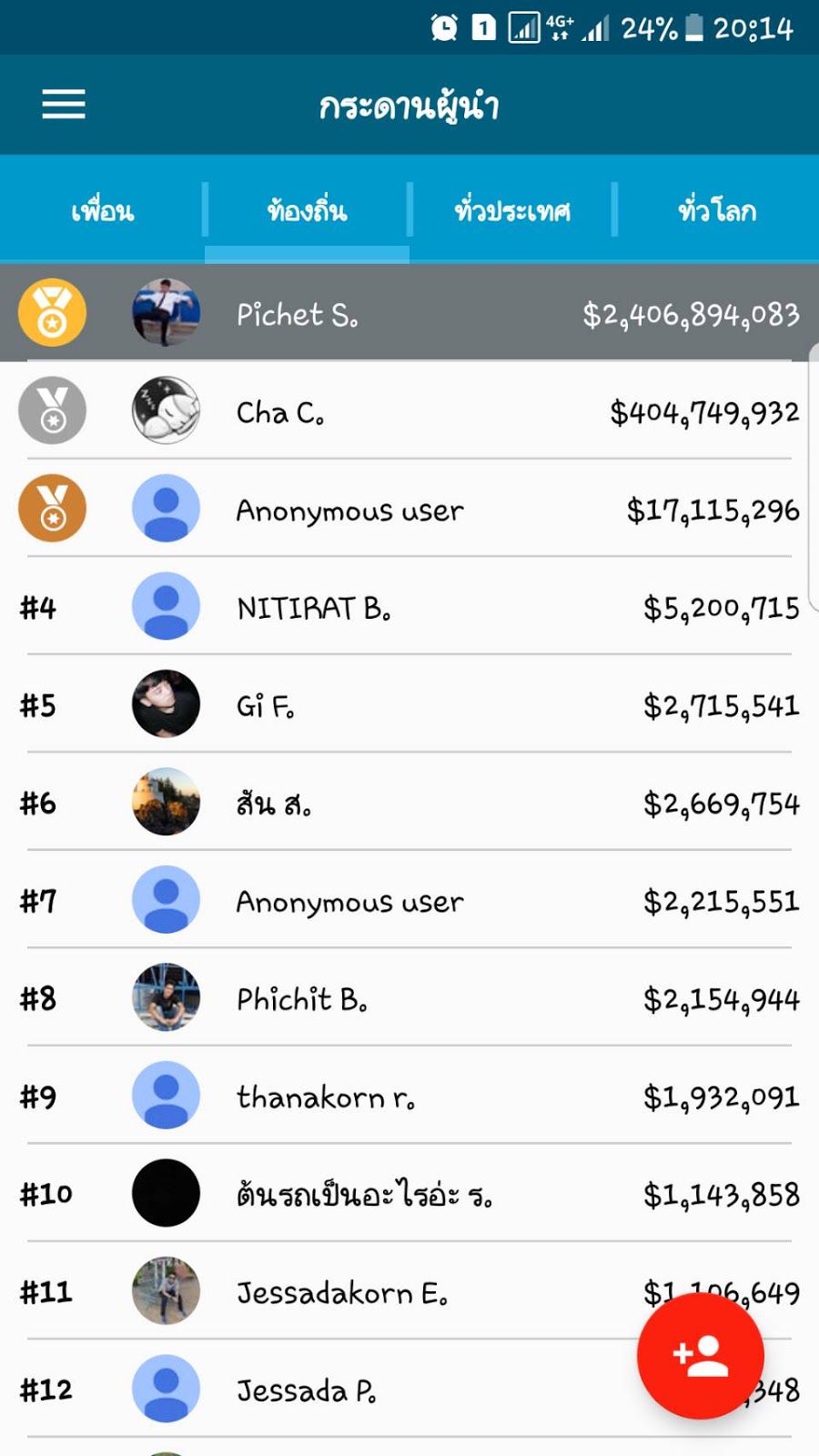The width and height of the screenshot is (819, 1456).
Task: Tap the red add friend button
Action: [701, 1355]
